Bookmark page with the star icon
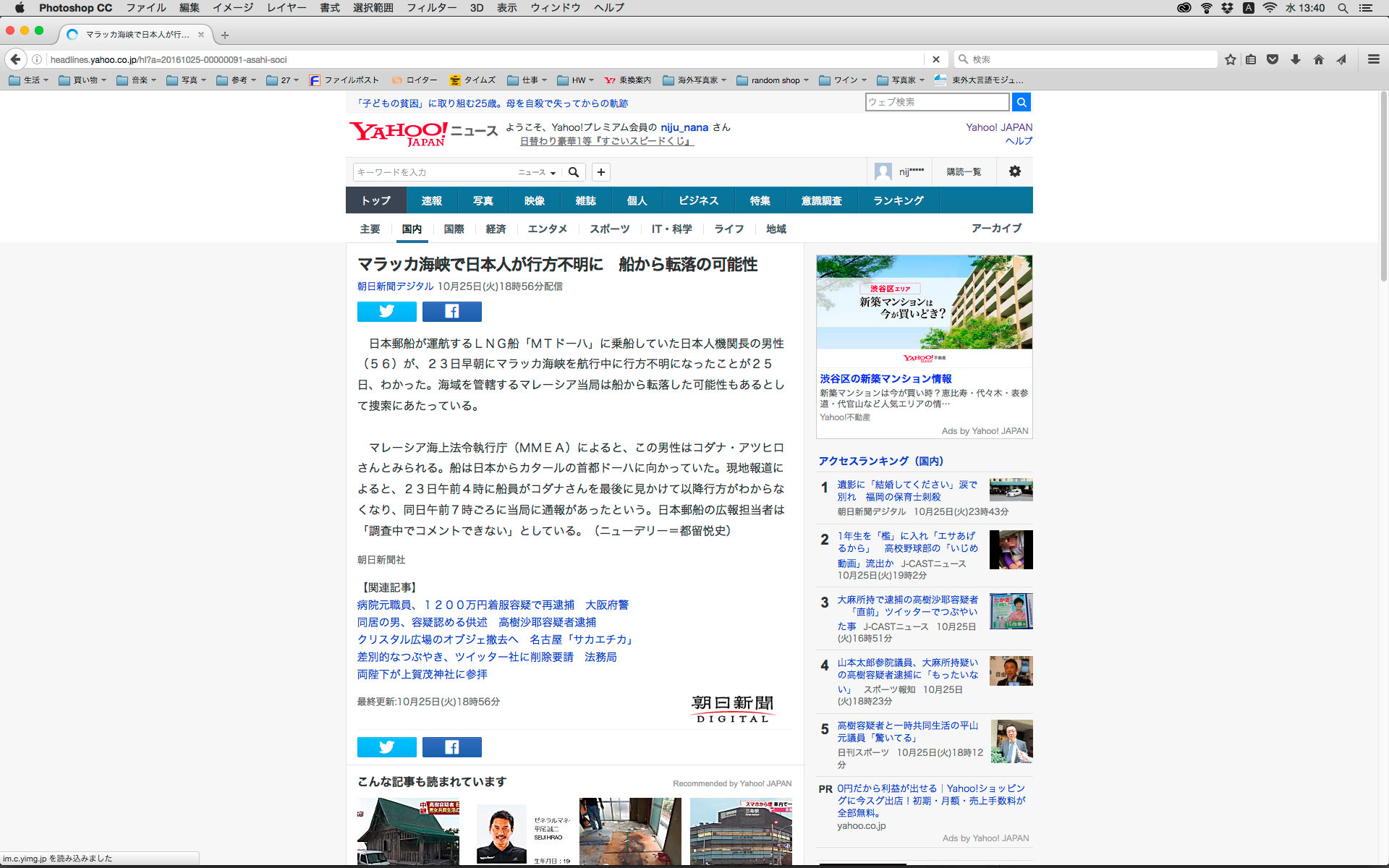The height and width of the screenshot is (868, 1389). point(1230,59)
